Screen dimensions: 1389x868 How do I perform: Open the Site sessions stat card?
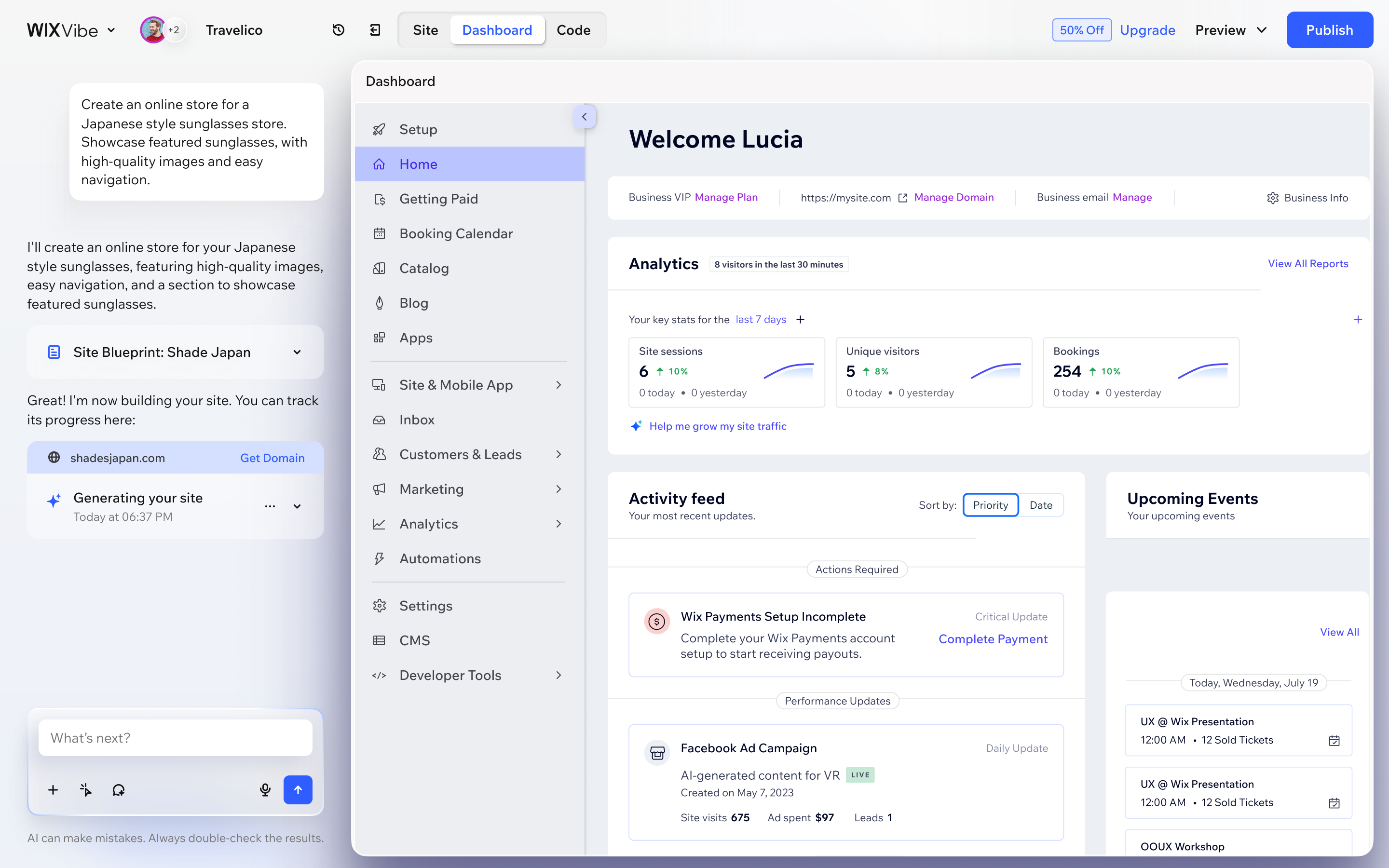tap(727, 372)
